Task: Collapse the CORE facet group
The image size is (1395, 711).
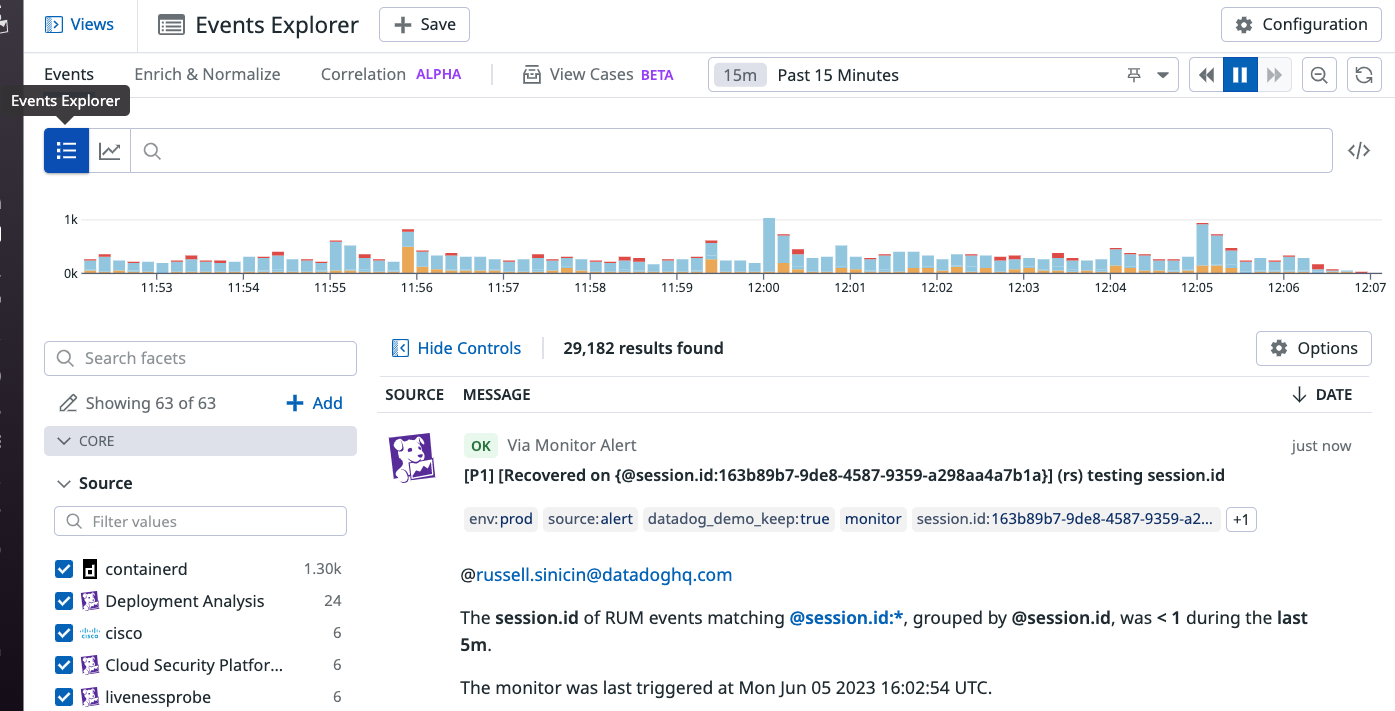Action: click(x=64, y=441)
